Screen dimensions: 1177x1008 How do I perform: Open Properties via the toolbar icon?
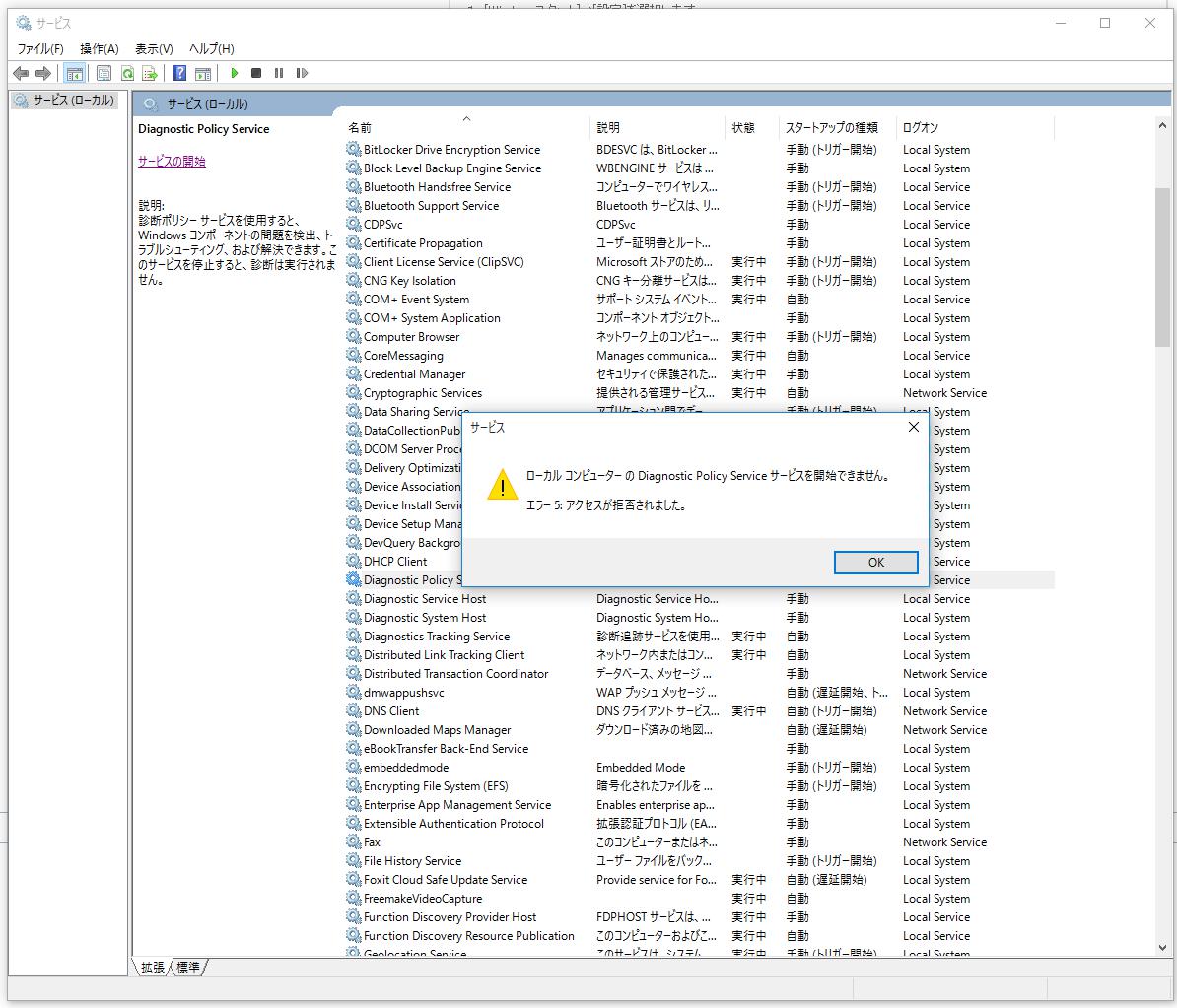pyautogui.click(x=104, y=73)
